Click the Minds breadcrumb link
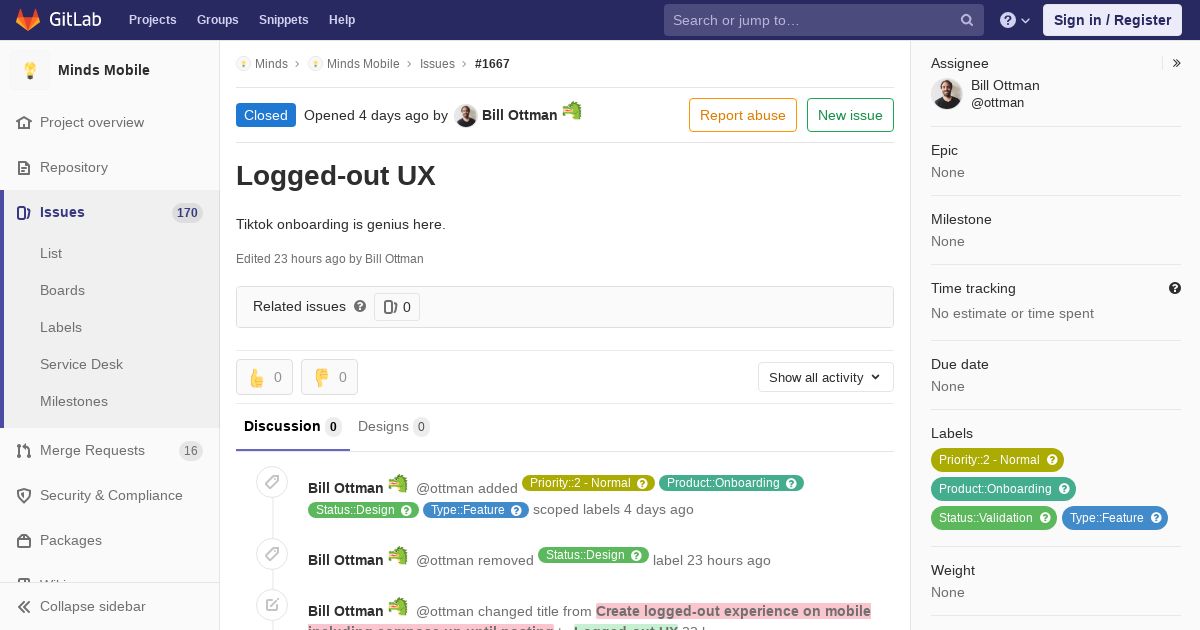 271,63
